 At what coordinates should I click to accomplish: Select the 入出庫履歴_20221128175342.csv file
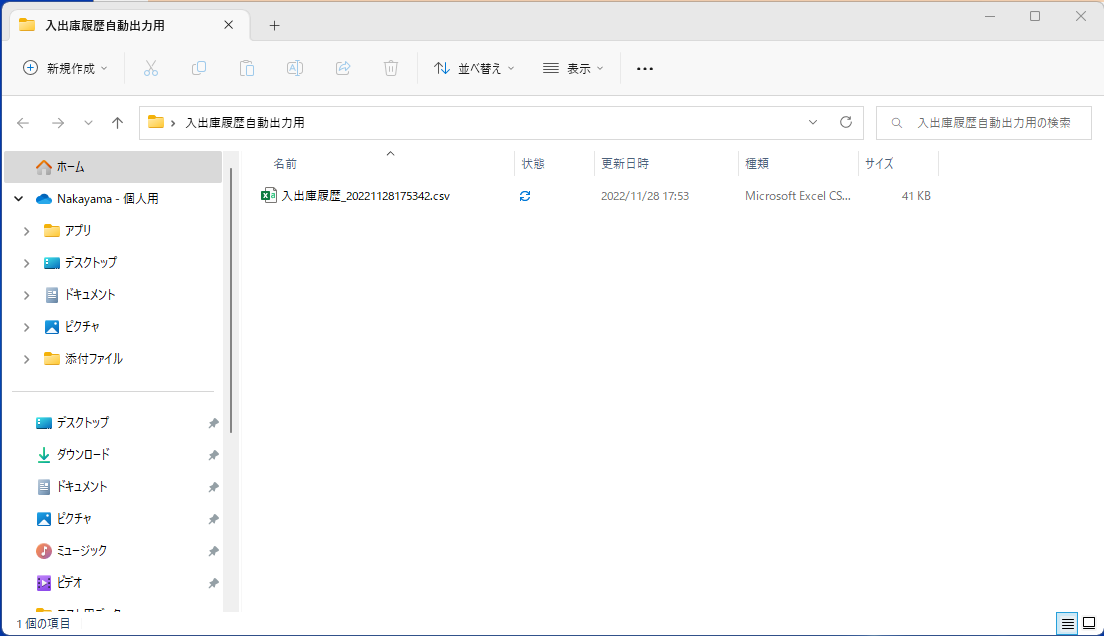(365, 196)
